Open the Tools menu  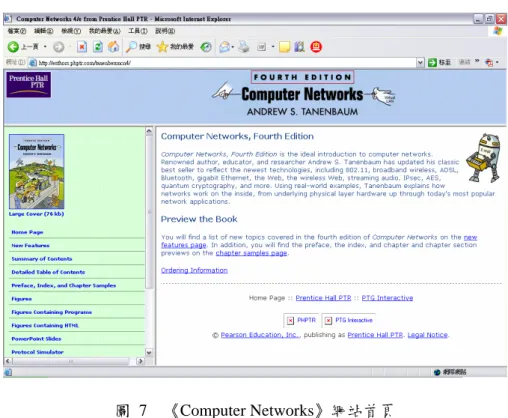point(138,31)
